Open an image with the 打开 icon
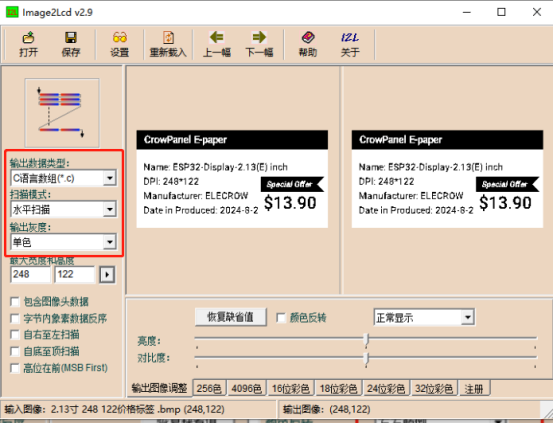The width and height of the screenshot is (554, 423). (28, 44)
